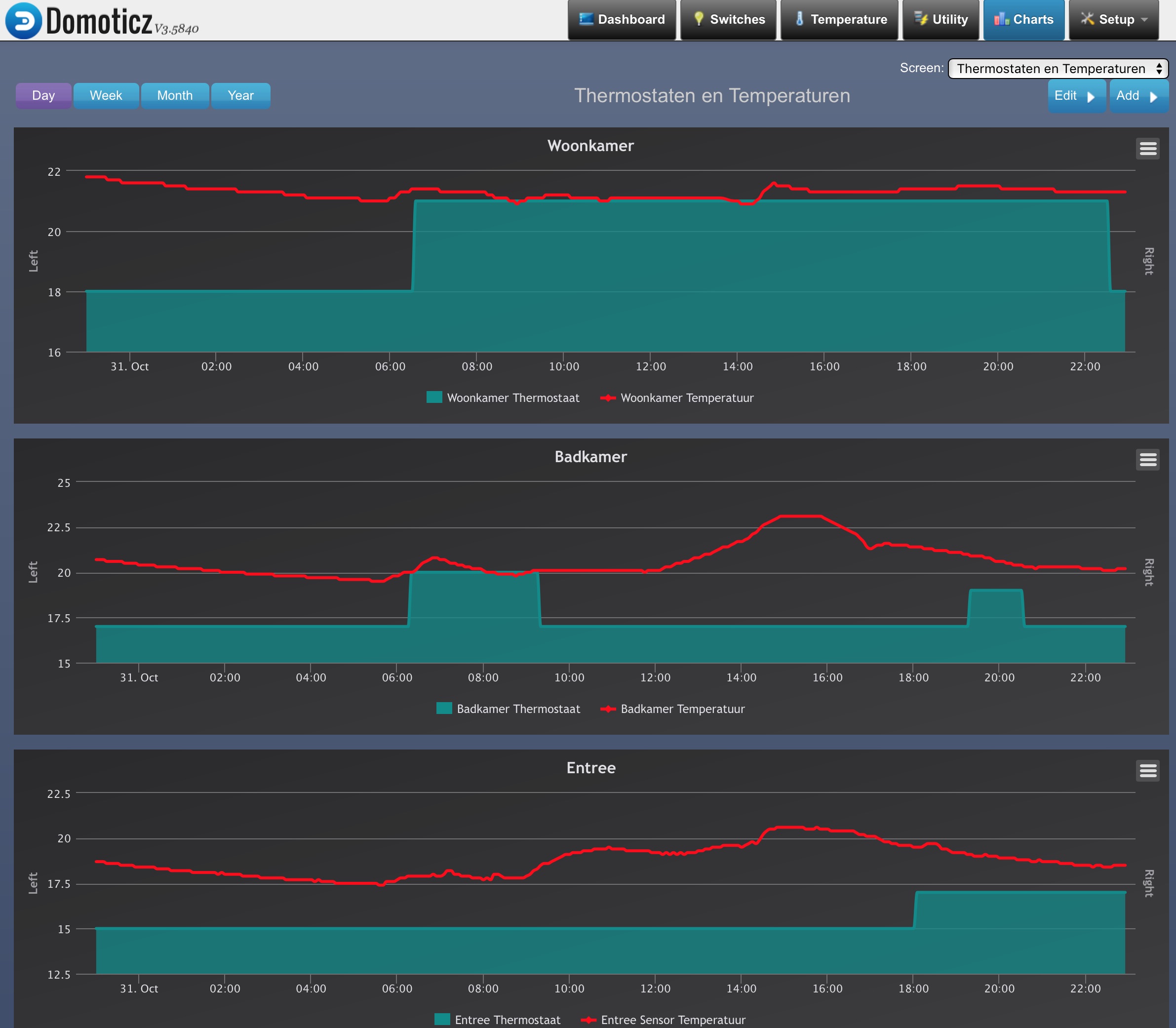Click the Badkamer chart title
This screenshot has width=1176, height=1028.
[x=590, y=457]
